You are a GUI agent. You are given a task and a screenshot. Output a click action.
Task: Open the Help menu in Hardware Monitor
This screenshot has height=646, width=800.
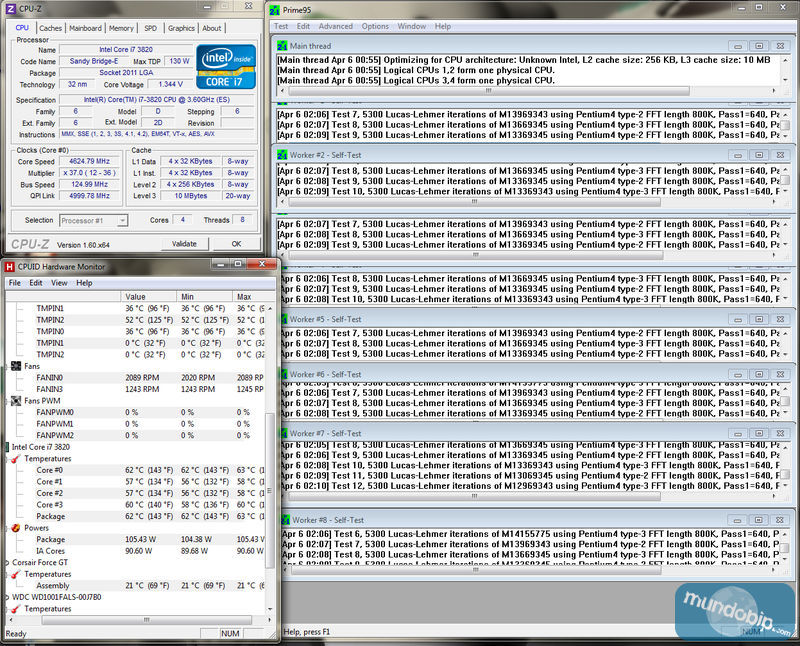(x=84, y=283)
